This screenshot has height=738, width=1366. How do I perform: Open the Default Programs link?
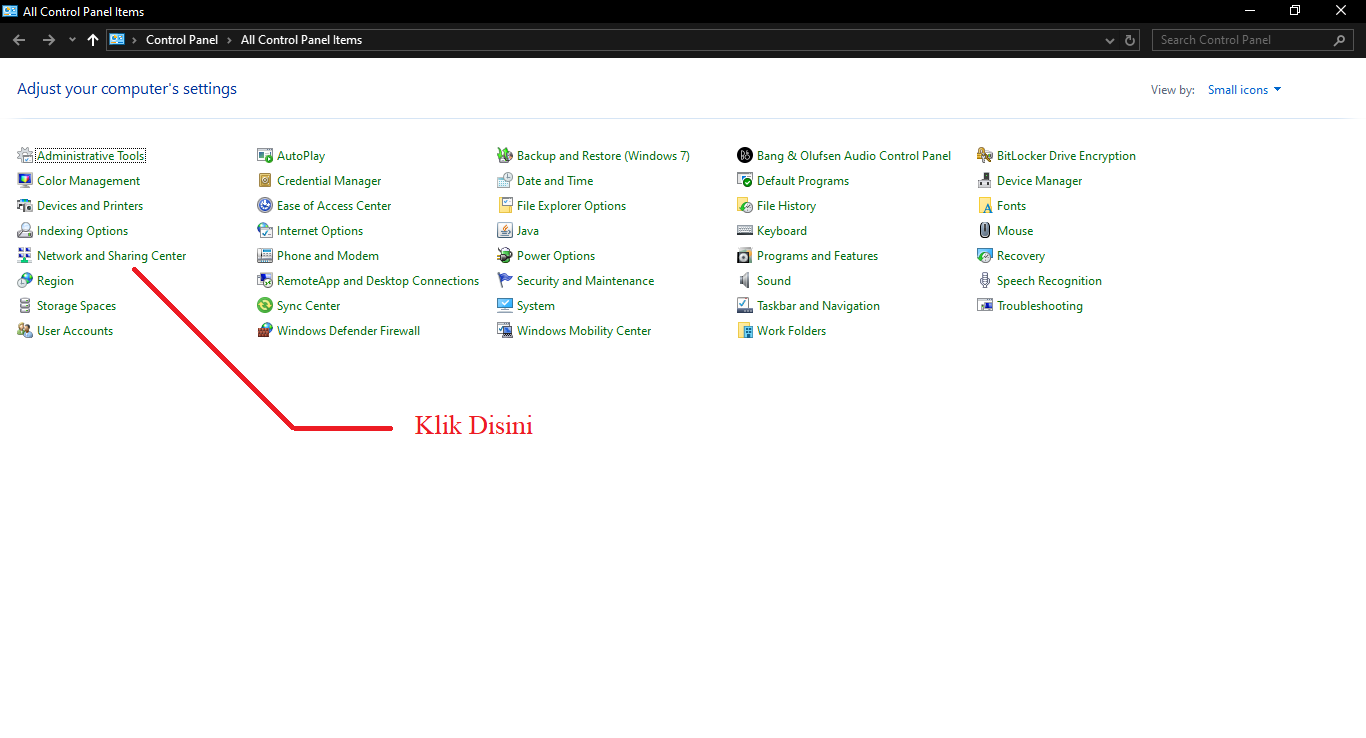click(x=803, y=181)
